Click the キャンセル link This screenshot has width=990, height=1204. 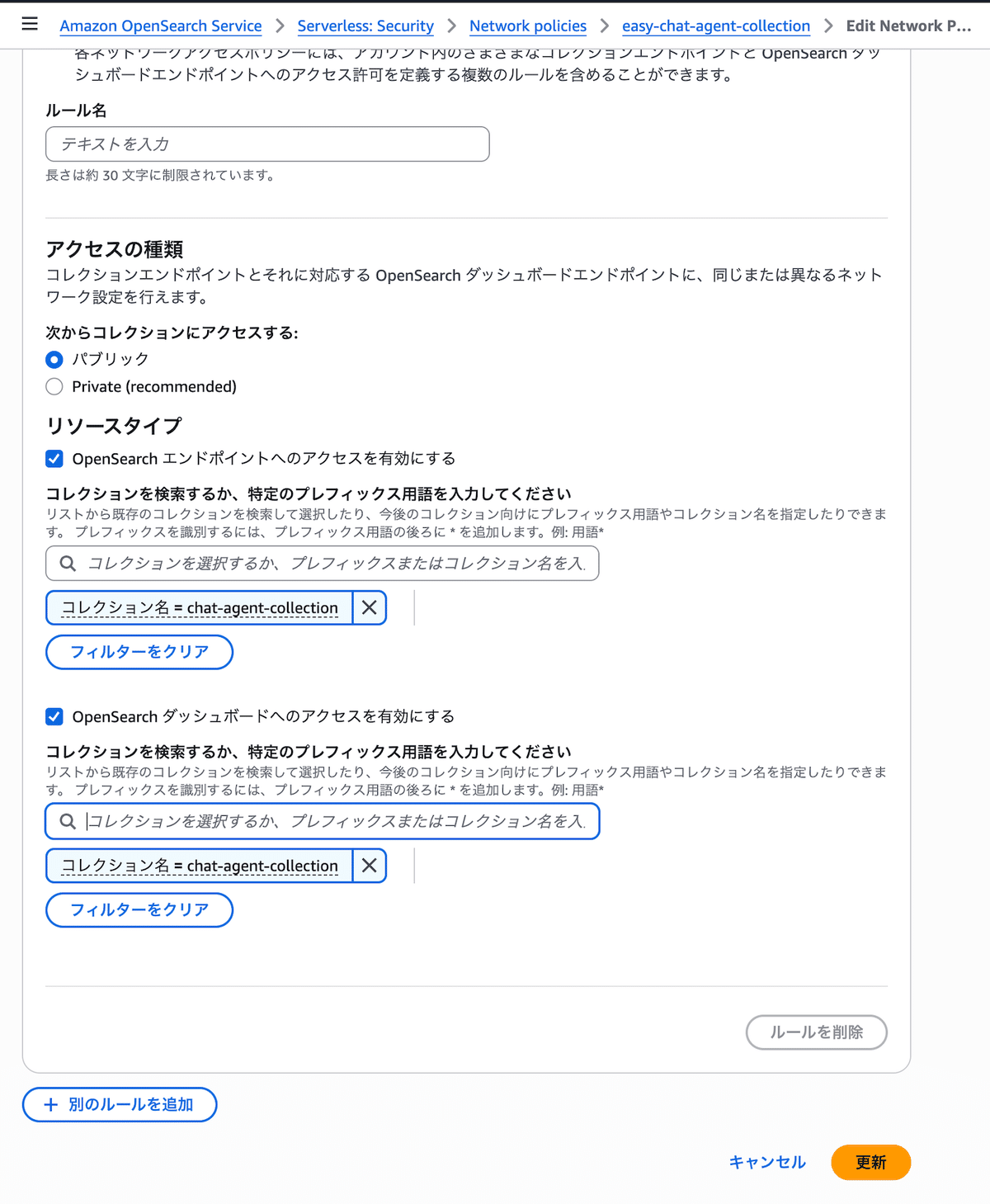tap(766, 1162)
